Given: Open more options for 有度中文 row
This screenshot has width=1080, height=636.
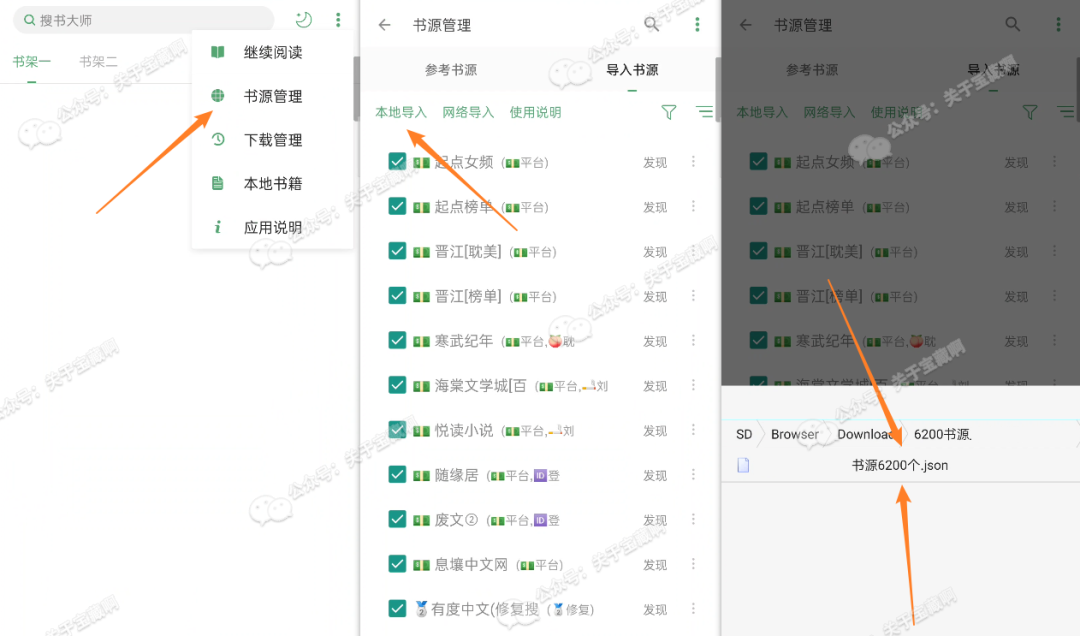Looking at the screenshot, I should (694, 609).
